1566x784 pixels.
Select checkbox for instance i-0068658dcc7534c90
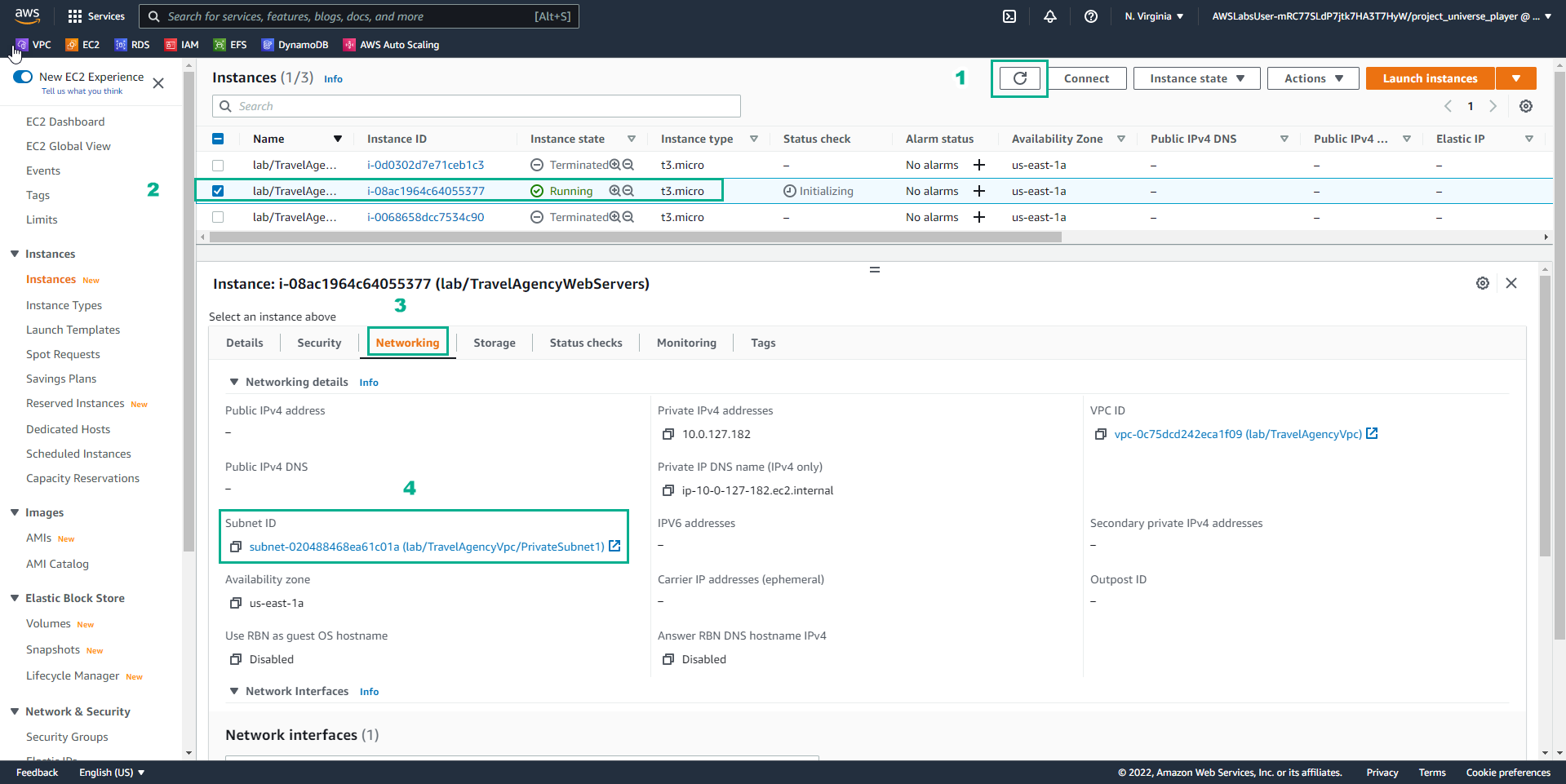click(x=218, y=217)
